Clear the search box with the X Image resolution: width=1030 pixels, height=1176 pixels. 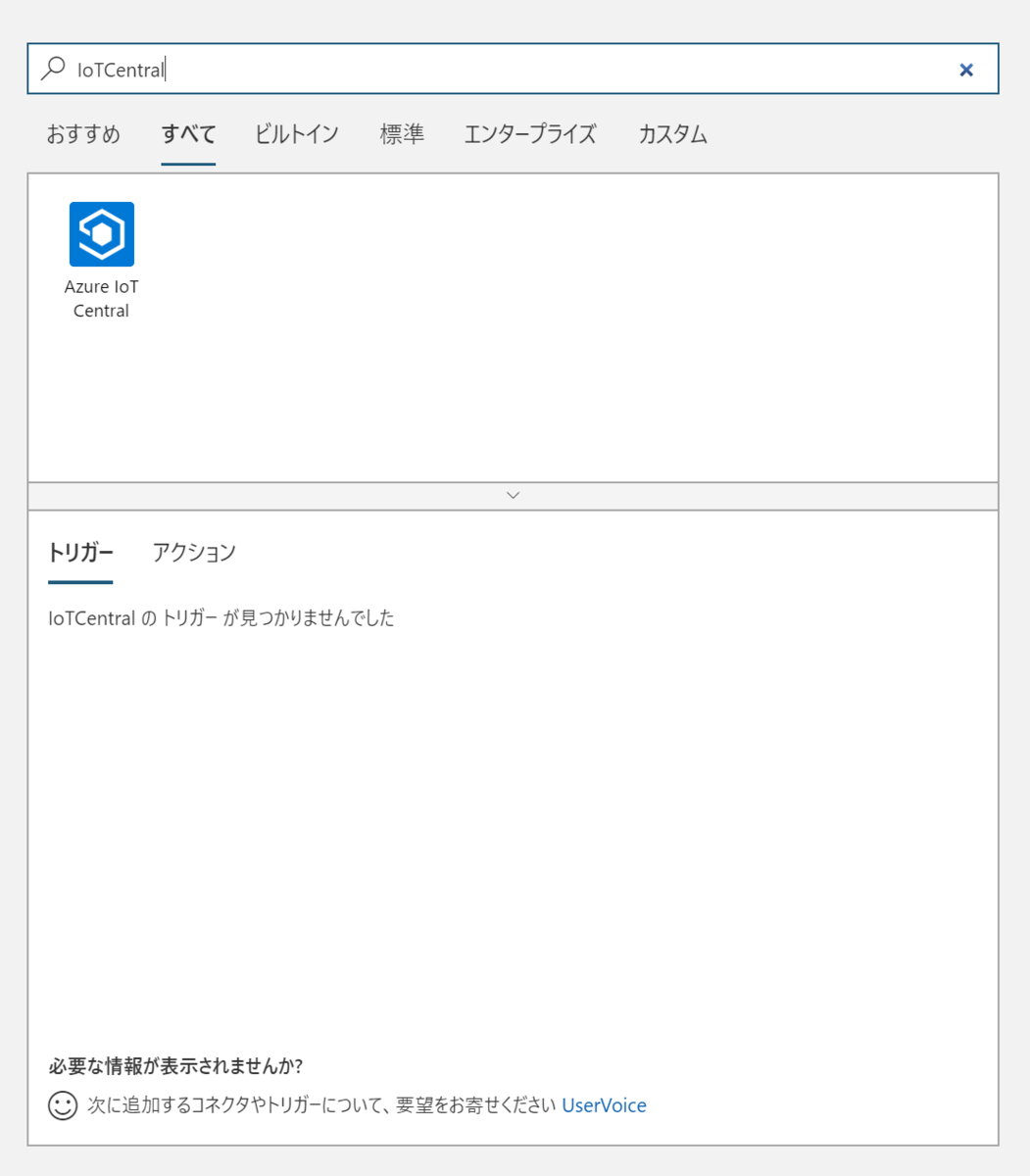pyautogui.click(x=966, y=70)
